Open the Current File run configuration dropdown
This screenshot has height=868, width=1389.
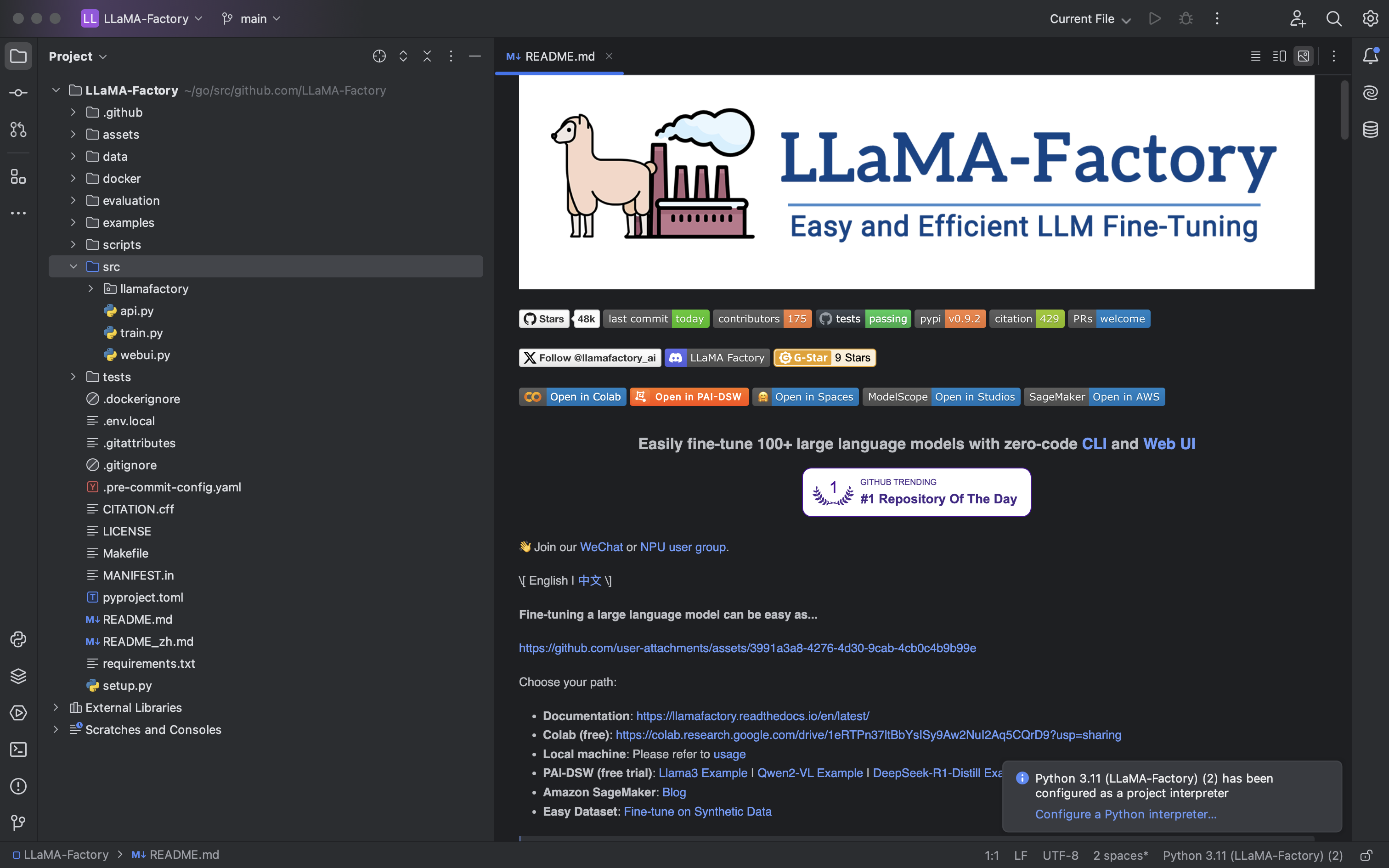[x=1089, y=18]
